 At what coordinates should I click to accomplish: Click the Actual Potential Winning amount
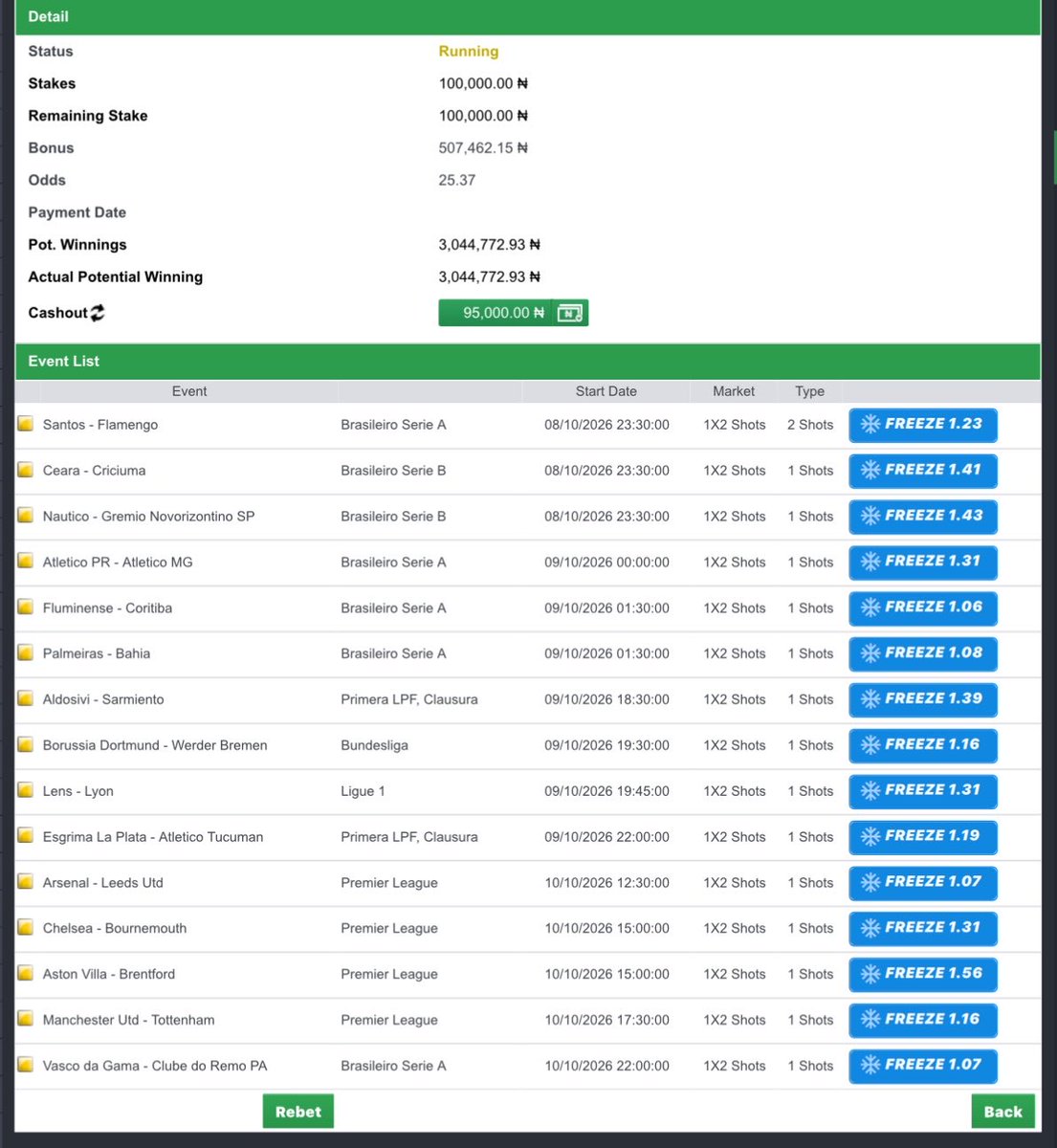pyautogui.click(x=489, y=276)
